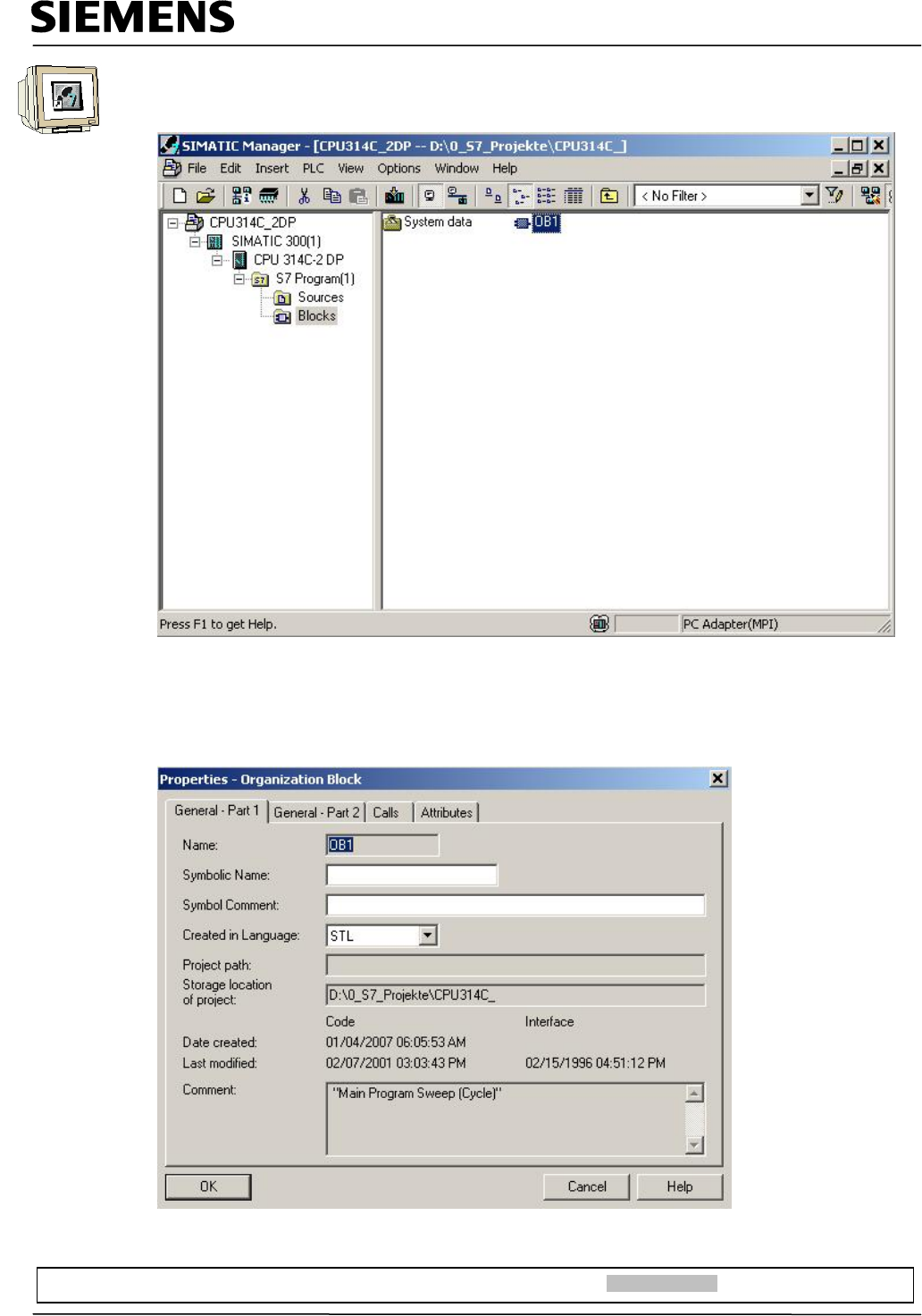Open the Window menu

[x=457, y=168]
